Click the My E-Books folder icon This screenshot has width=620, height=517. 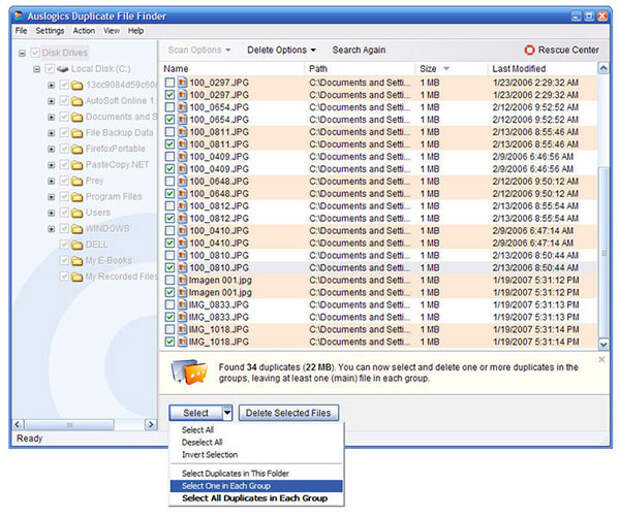coord(77,260)
